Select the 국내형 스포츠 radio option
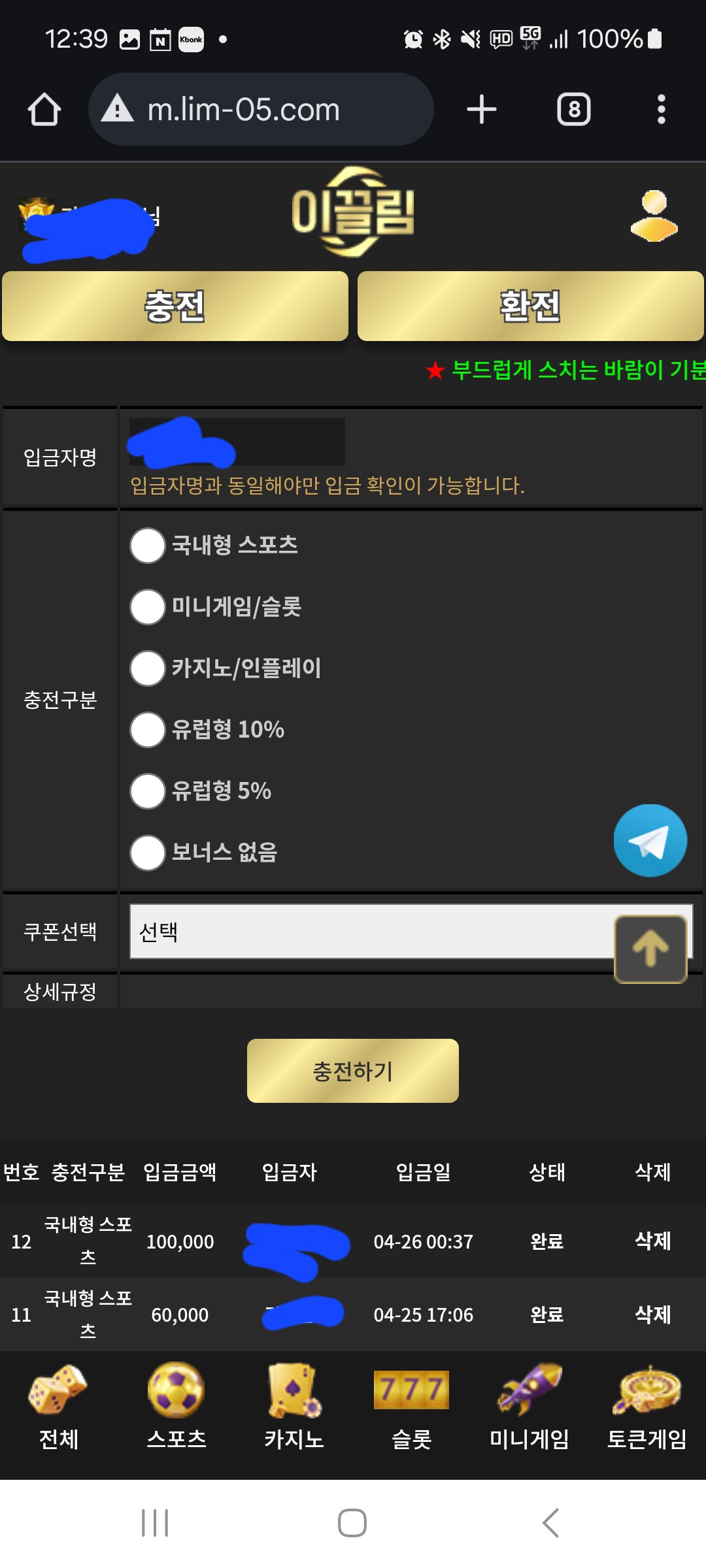Viewport: 706px width, 1568px height. pos(148,546)
